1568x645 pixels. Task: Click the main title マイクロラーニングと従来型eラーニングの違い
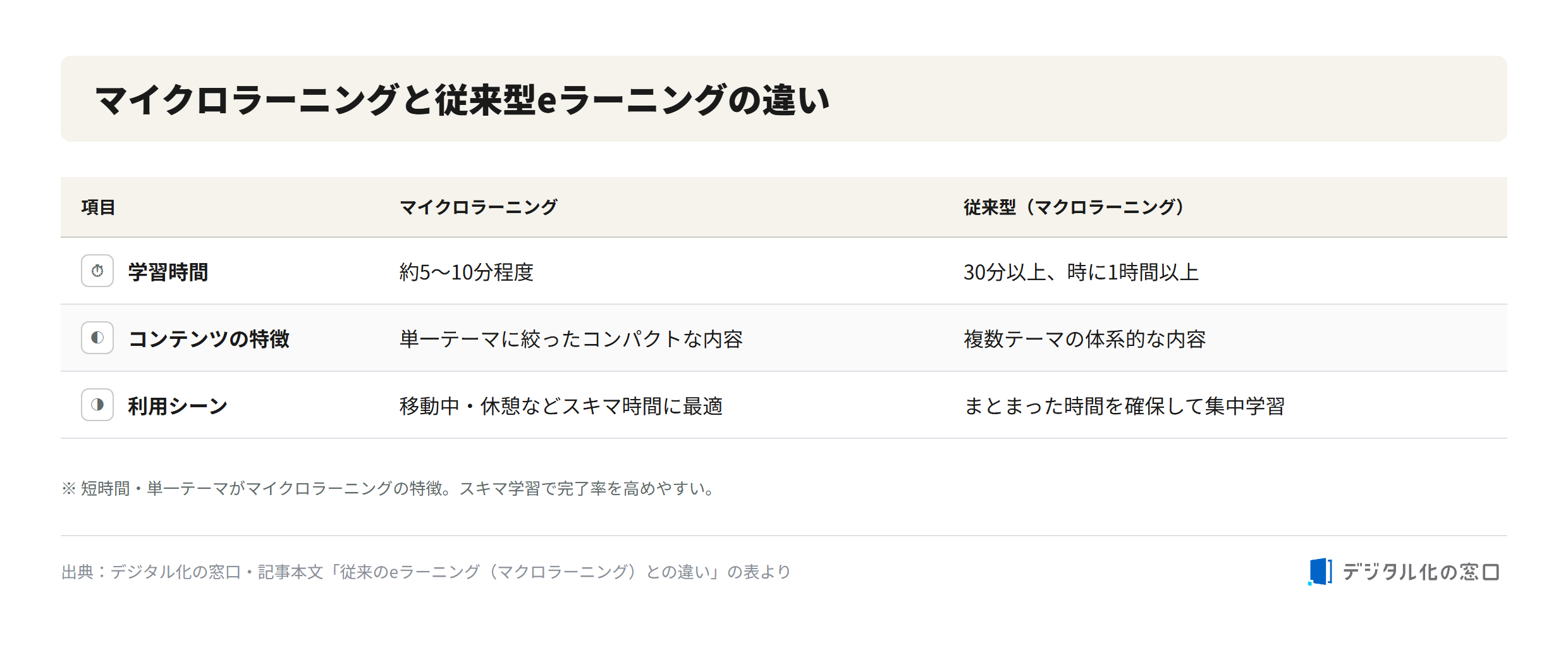click(462, 100)
